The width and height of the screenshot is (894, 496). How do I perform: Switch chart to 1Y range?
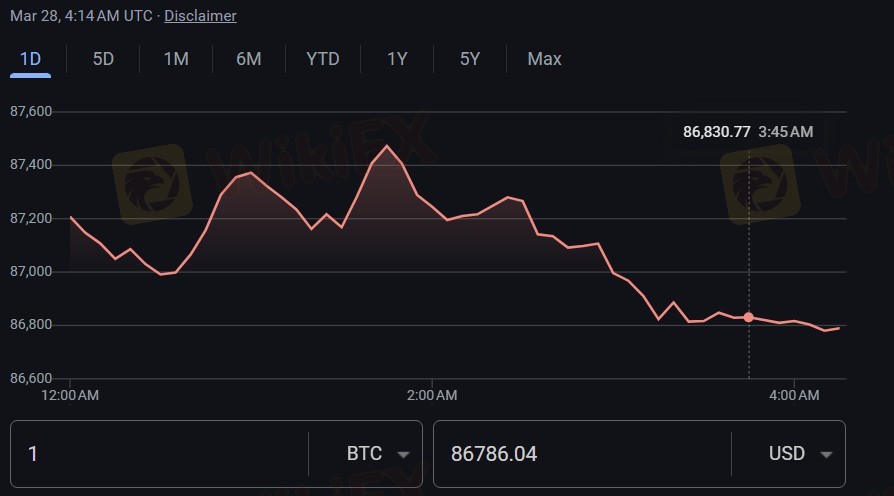(x=397, y=59)
